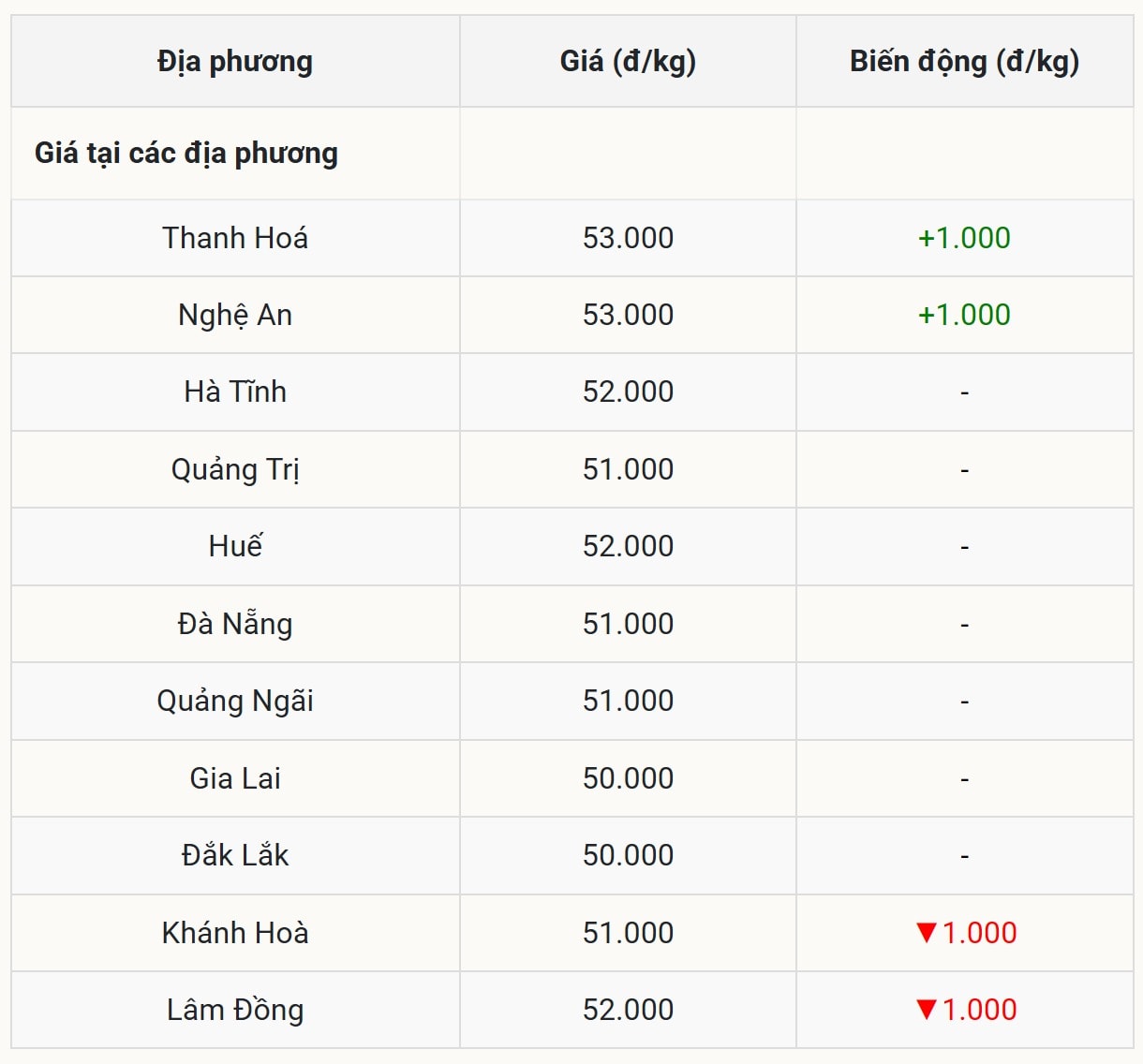1143x1064 pixels.
Task: Select the Đà Nẵng location cell
Action: [x=235, y=624]
